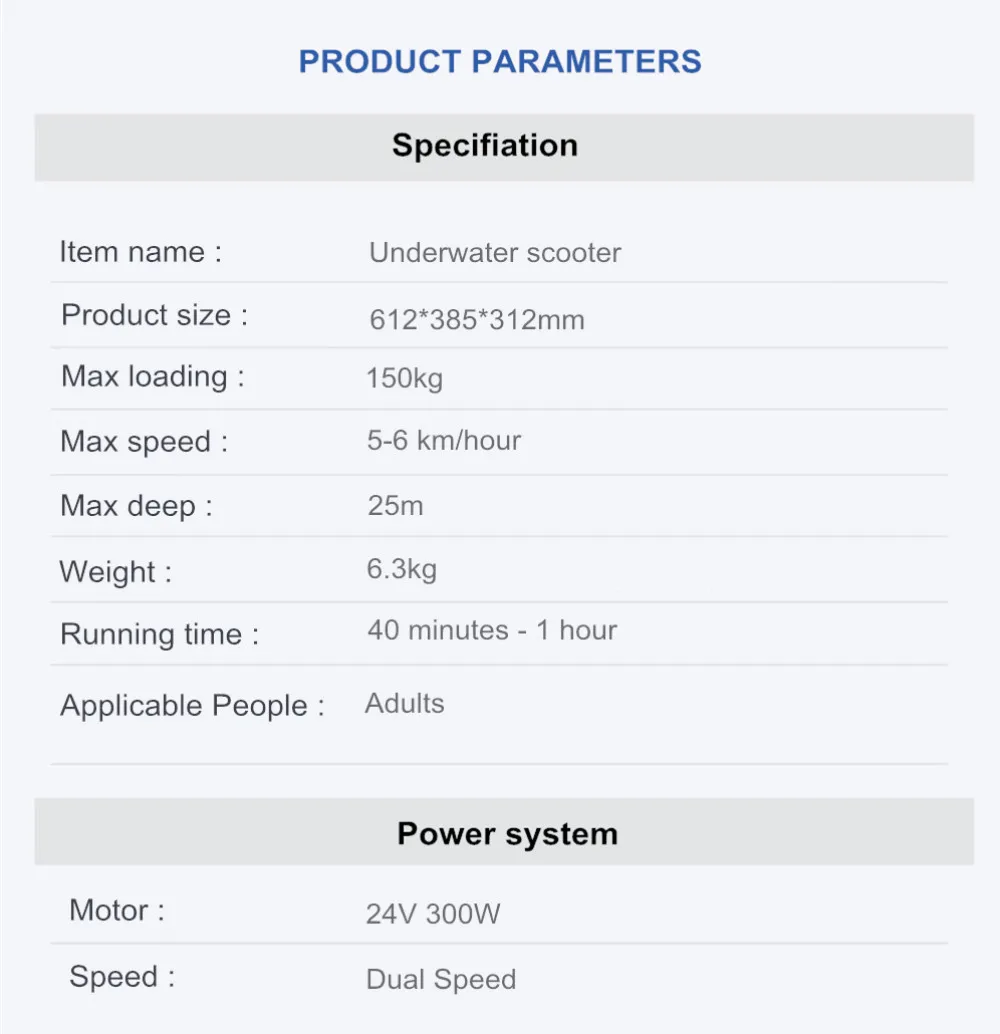Click the PRODUCT PARAMETERS heading

(500, 62)
